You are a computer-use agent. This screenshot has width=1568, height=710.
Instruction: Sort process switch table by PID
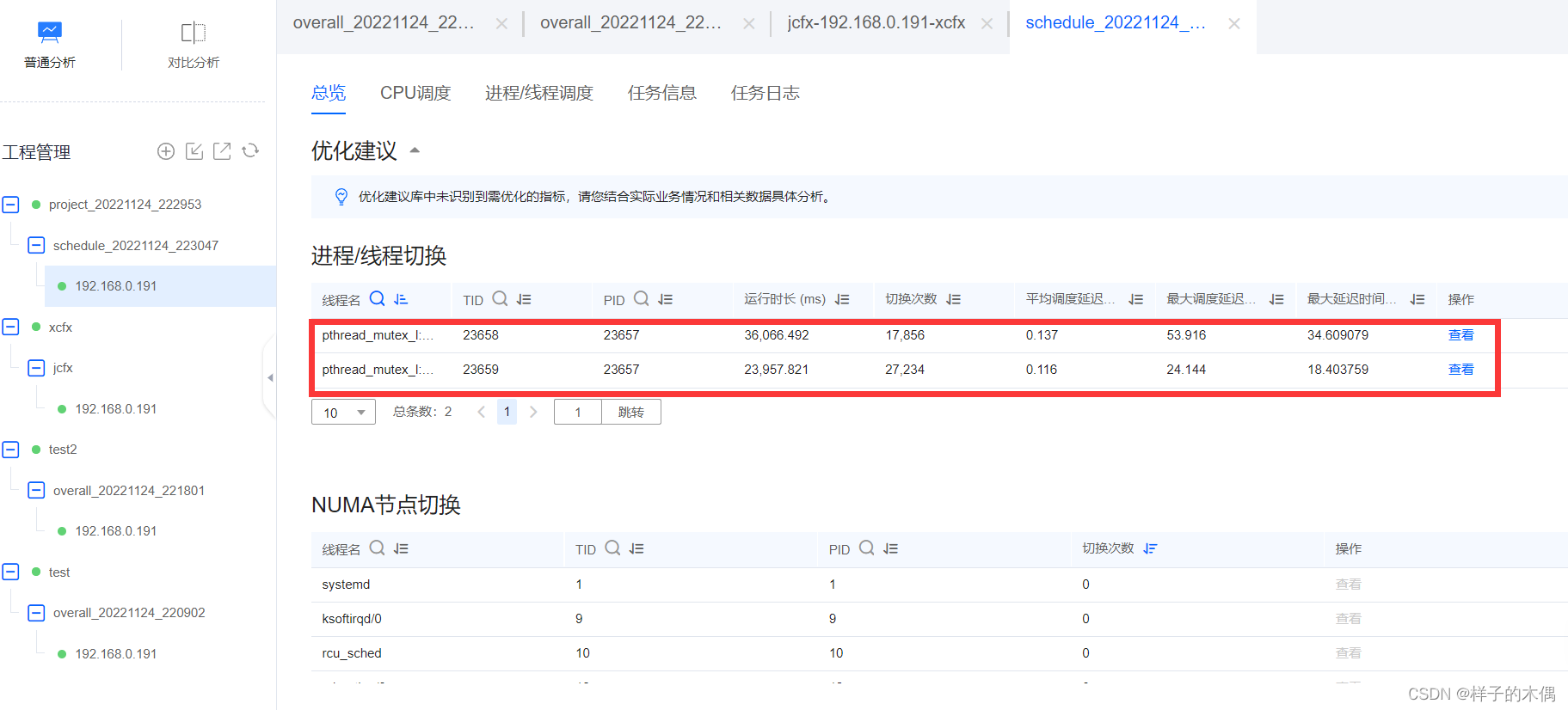tap(666, 299)
